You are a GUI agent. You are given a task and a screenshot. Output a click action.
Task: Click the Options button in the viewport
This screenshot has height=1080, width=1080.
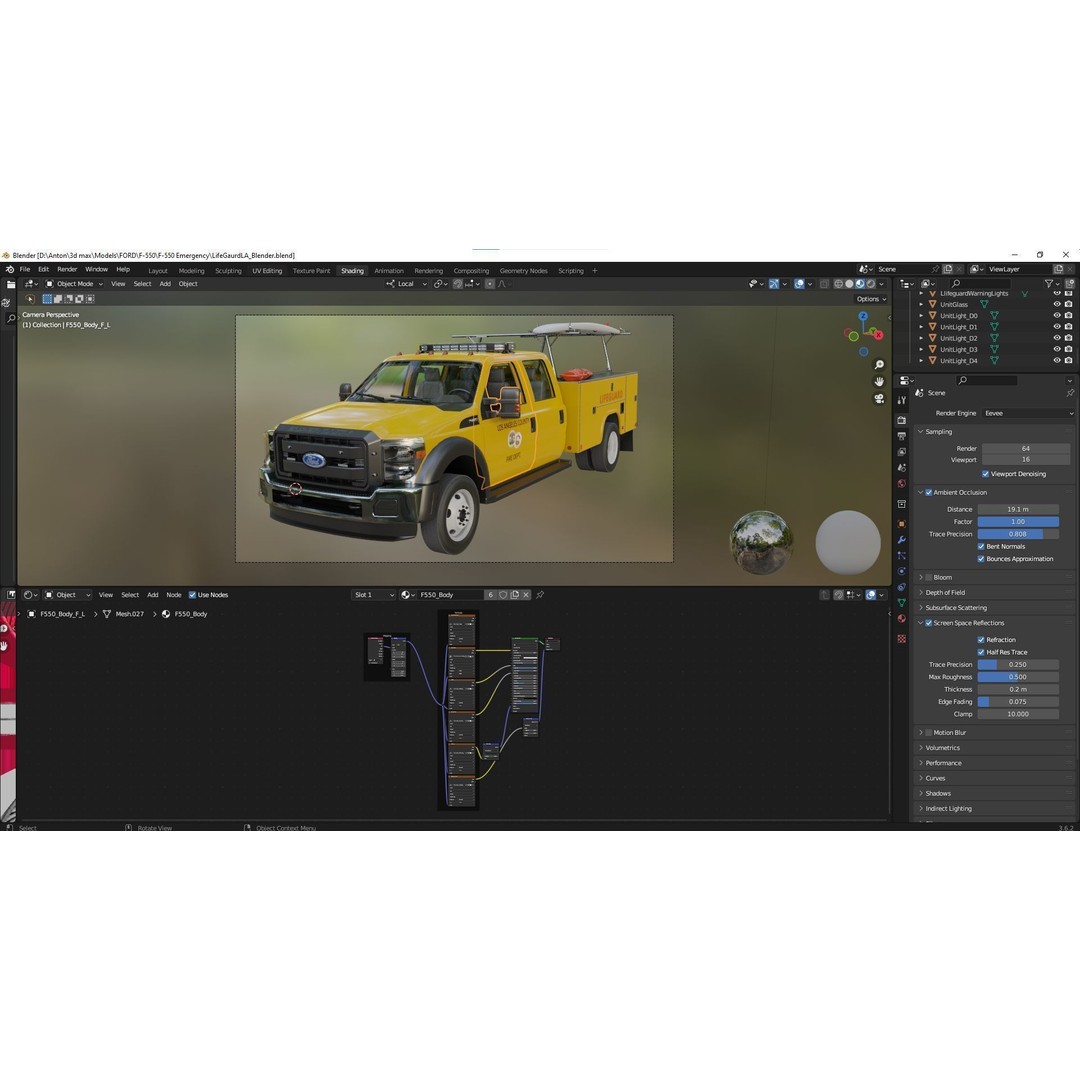point(868,298)
